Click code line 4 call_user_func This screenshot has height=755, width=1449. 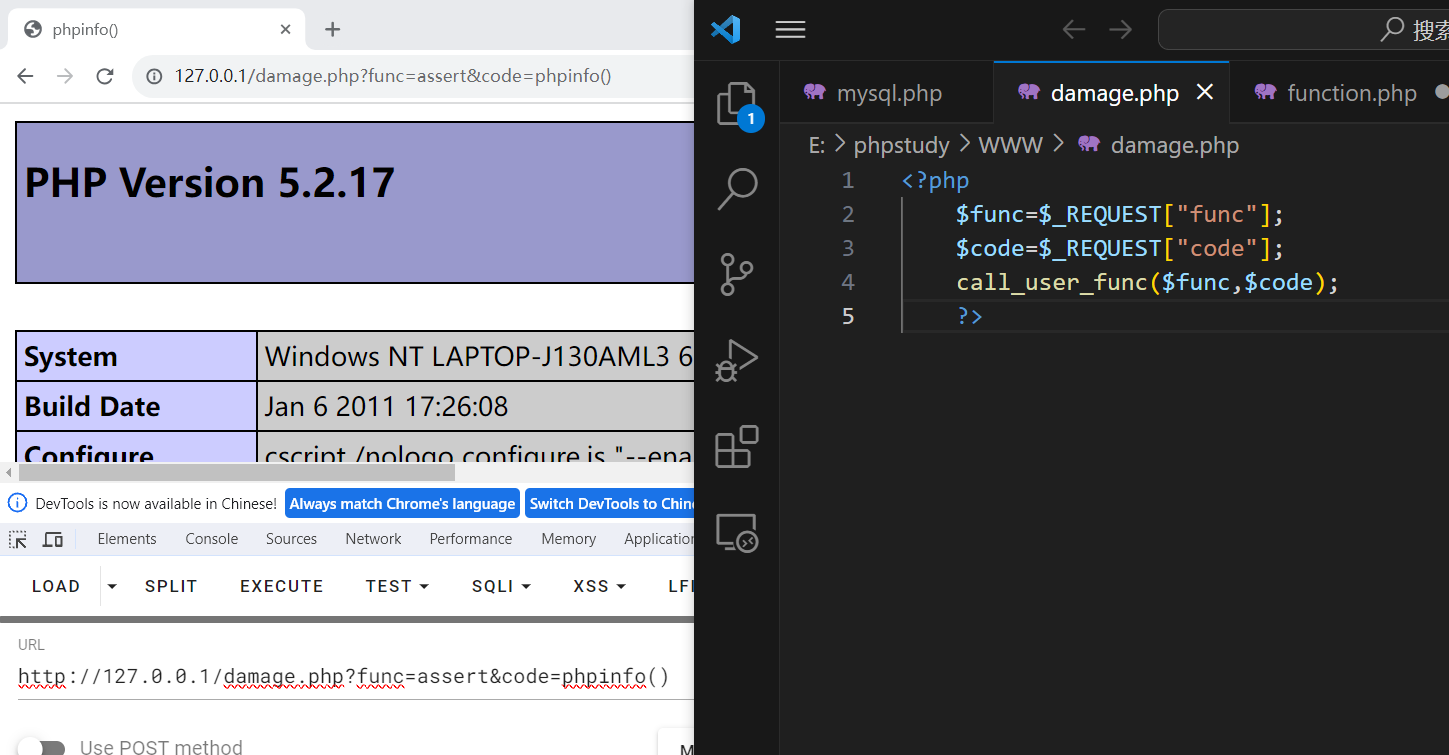pyautogui.click(x=1147, y=282)
